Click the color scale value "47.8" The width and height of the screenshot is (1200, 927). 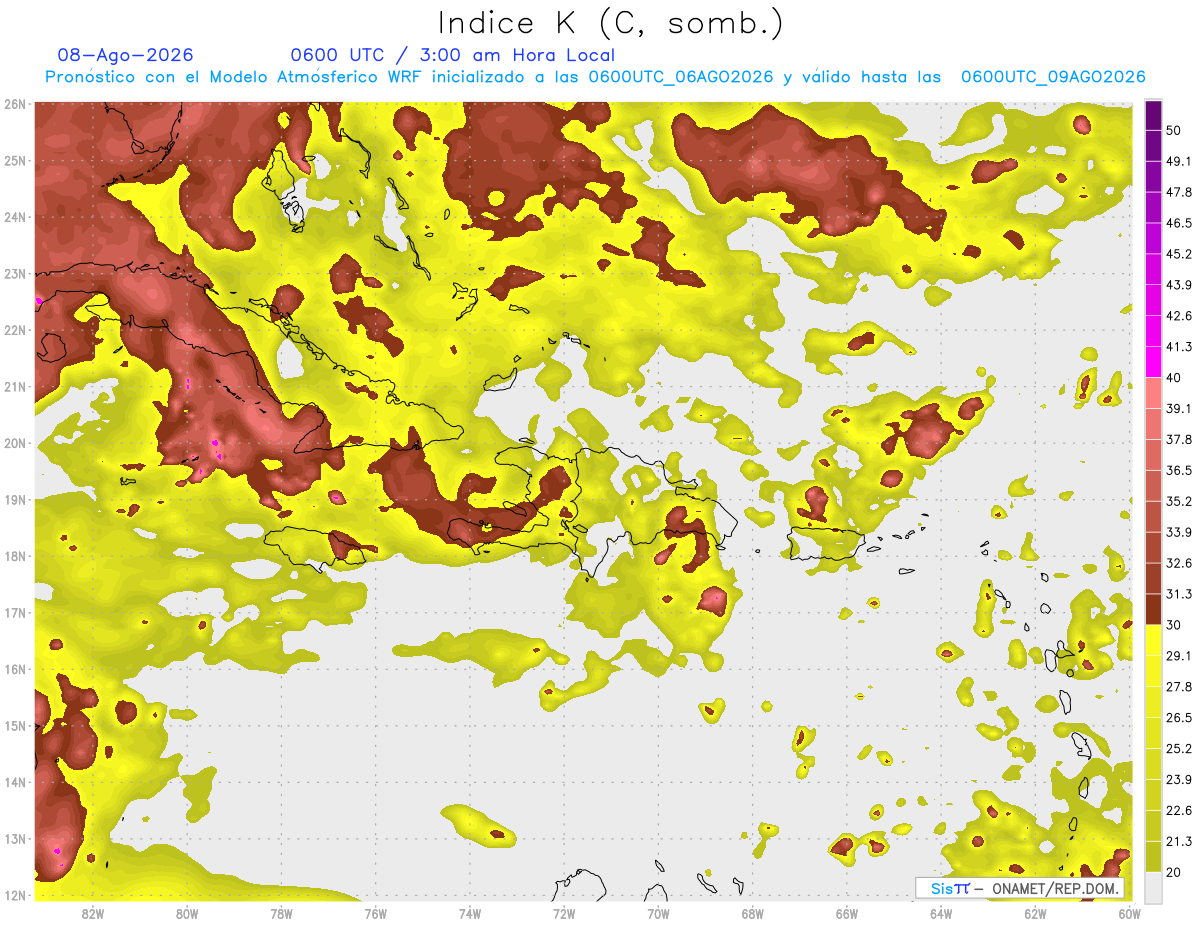(x=1178, y=192)
